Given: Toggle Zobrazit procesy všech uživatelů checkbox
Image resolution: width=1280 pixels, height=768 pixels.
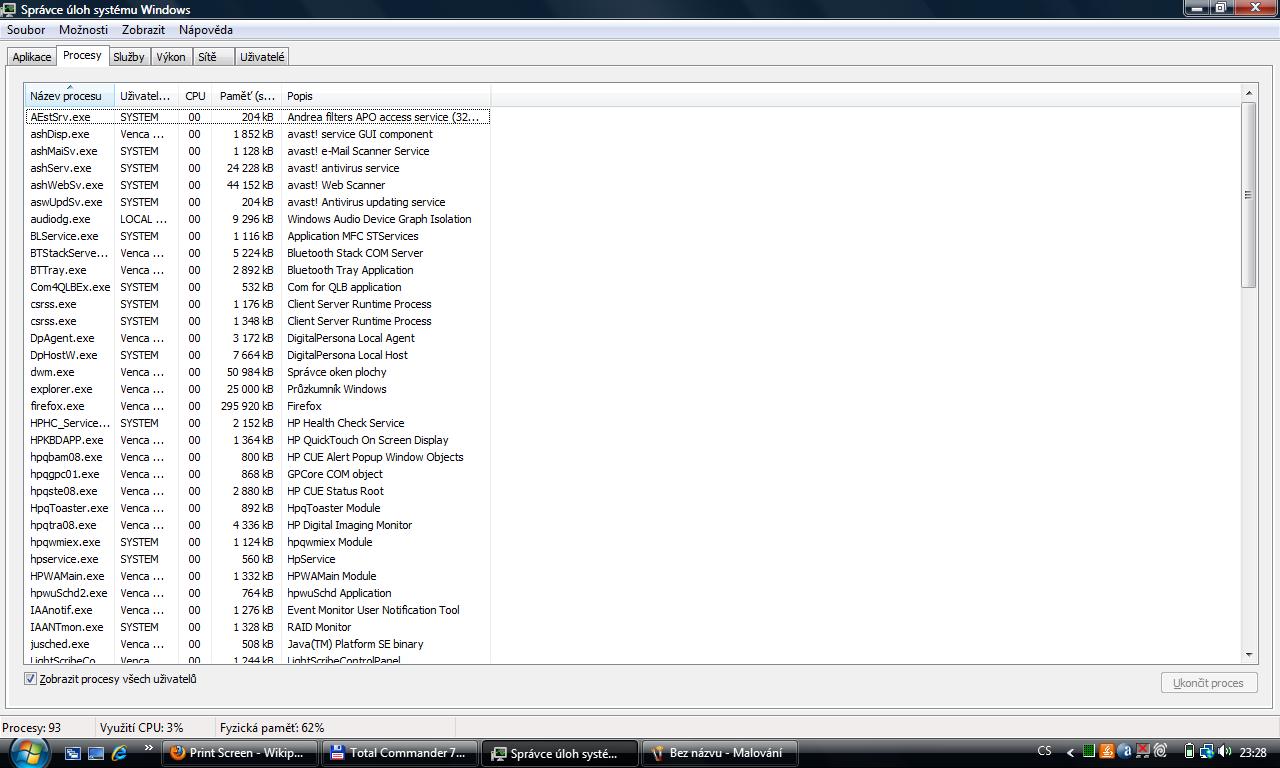Looking at the screenshot, I should 31,679.
